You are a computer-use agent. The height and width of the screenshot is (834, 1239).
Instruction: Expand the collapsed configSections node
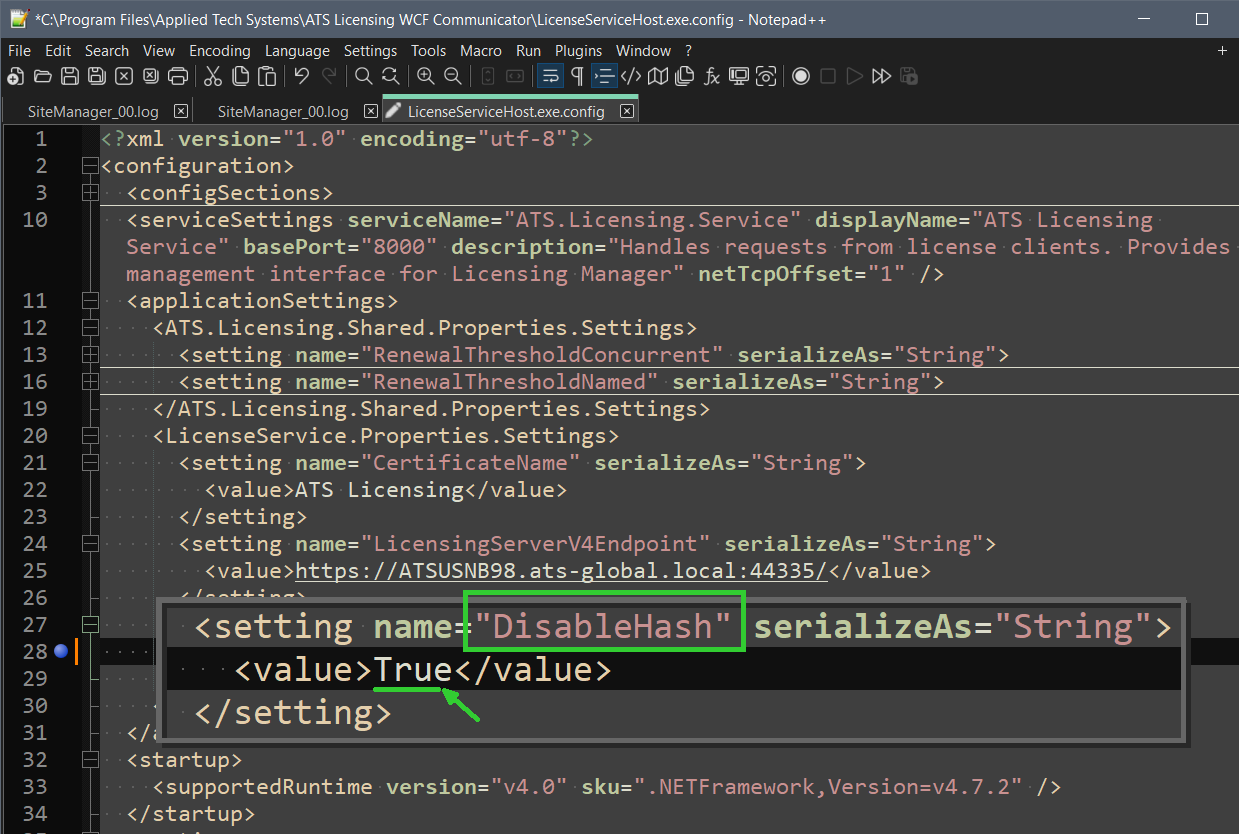(x=90, y=193)
